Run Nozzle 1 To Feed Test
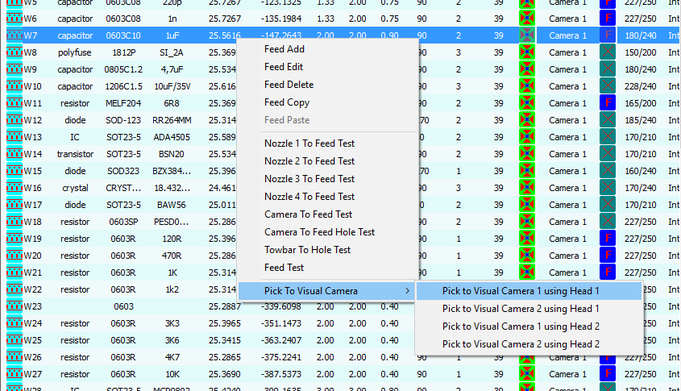This screenshot has width=681, height=391. click(309, 143)
